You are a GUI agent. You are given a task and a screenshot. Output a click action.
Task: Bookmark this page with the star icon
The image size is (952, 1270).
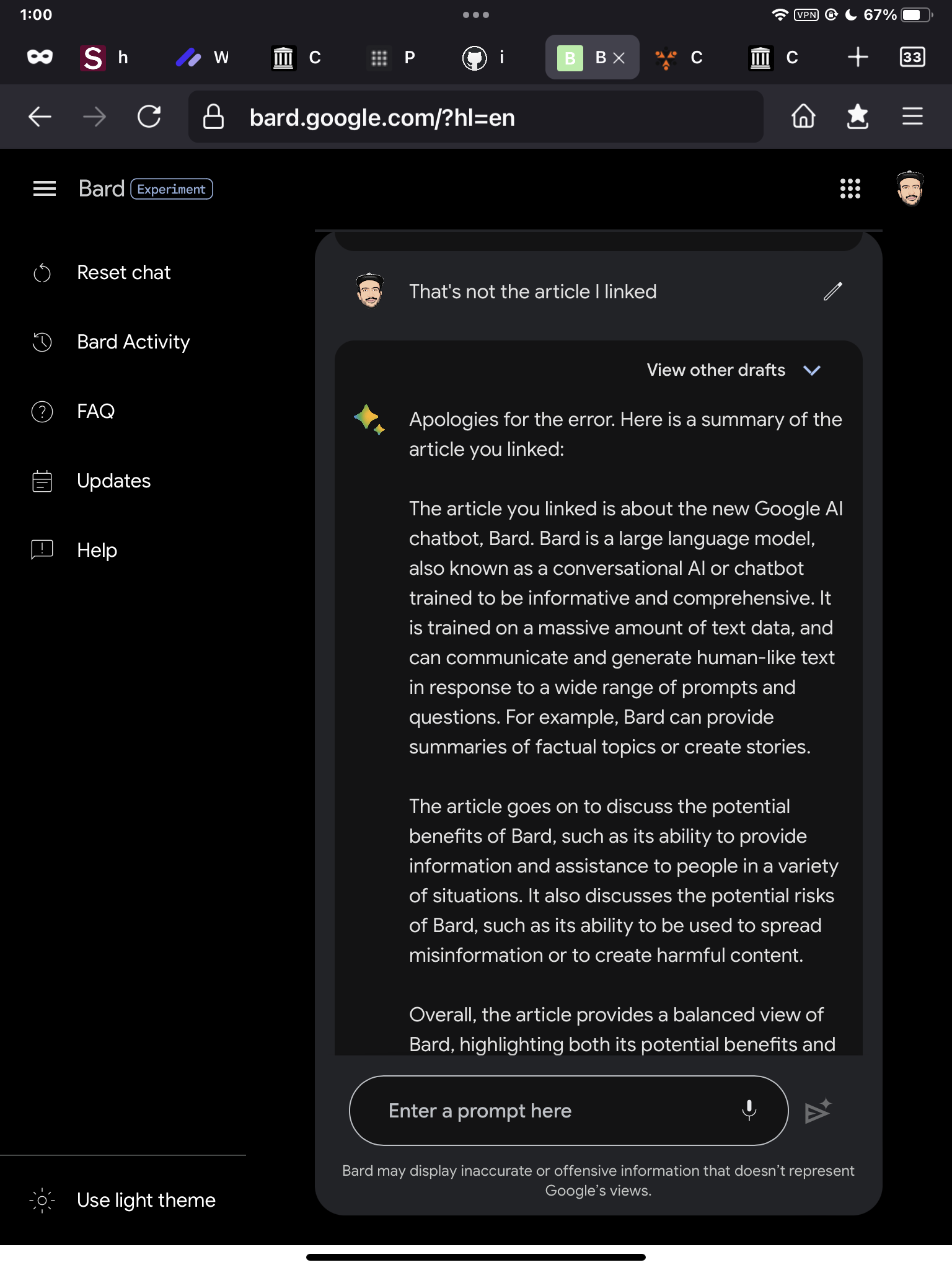coord(857,117)
